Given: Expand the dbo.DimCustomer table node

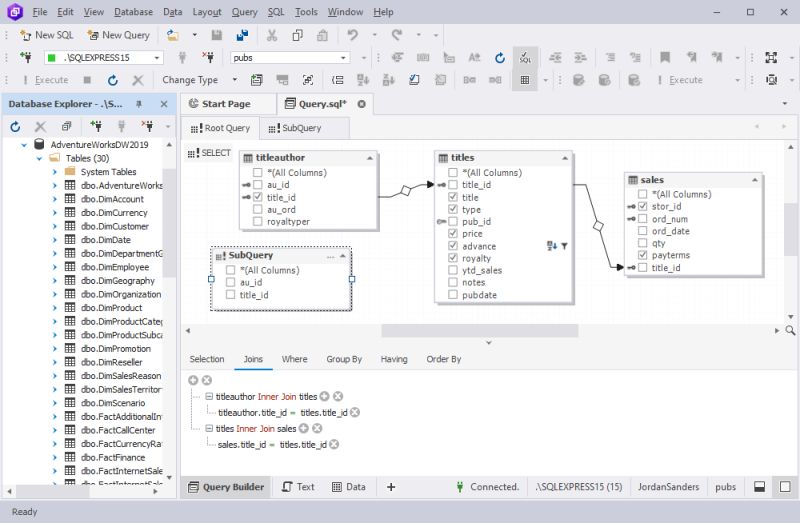Looking at the screenshot, I should (54, 227).
